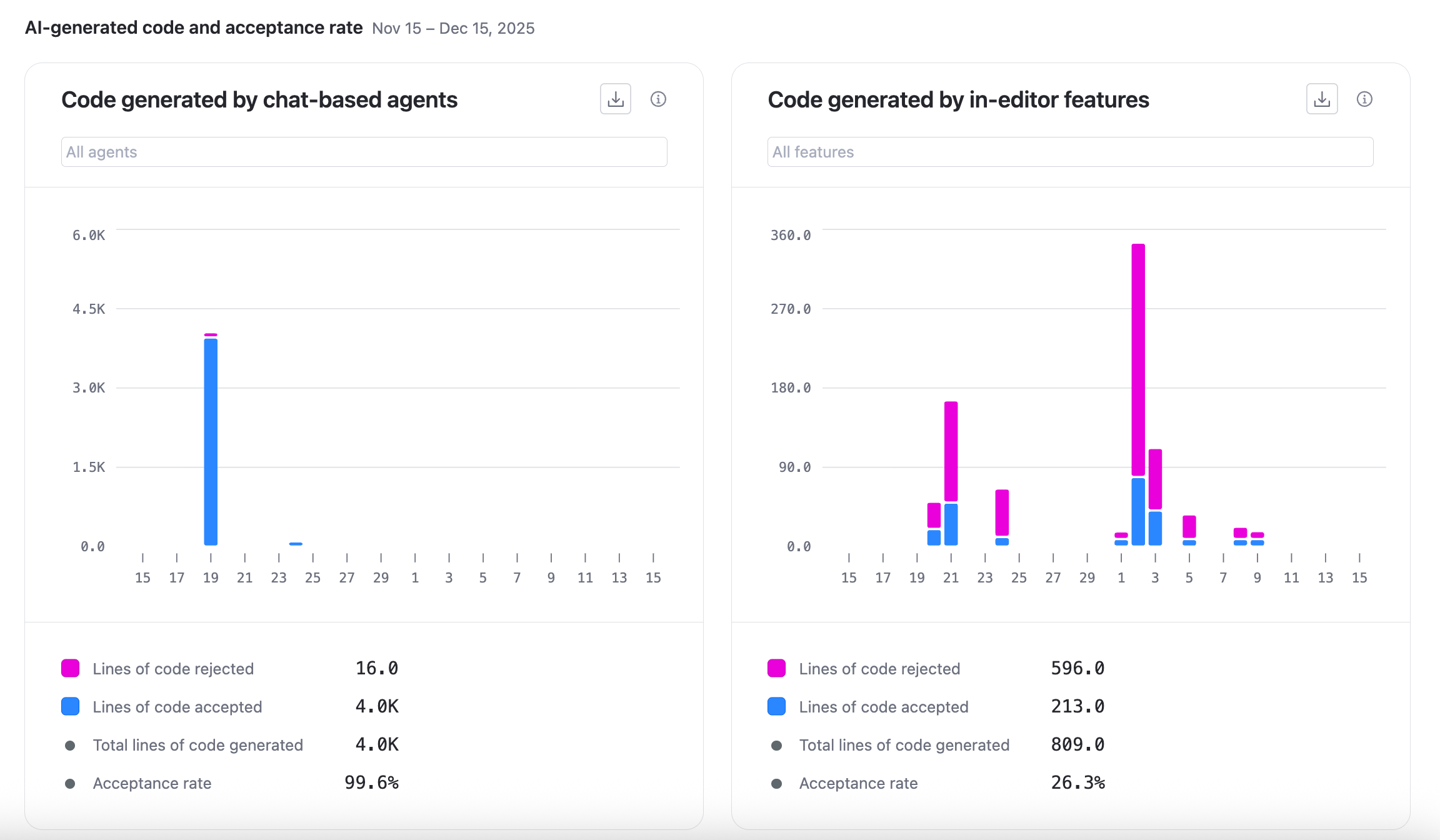This screenshot has width=1440, height=840.
Task: Click the download icon on chat-based agents chart
Action: coord(614,99)
